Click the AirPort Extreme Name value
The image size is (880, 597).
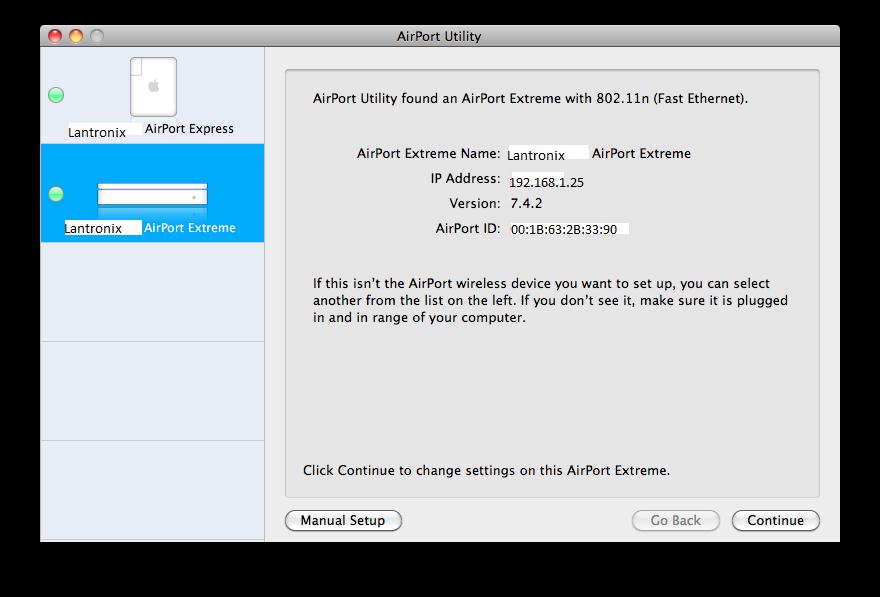pos(598,154)
